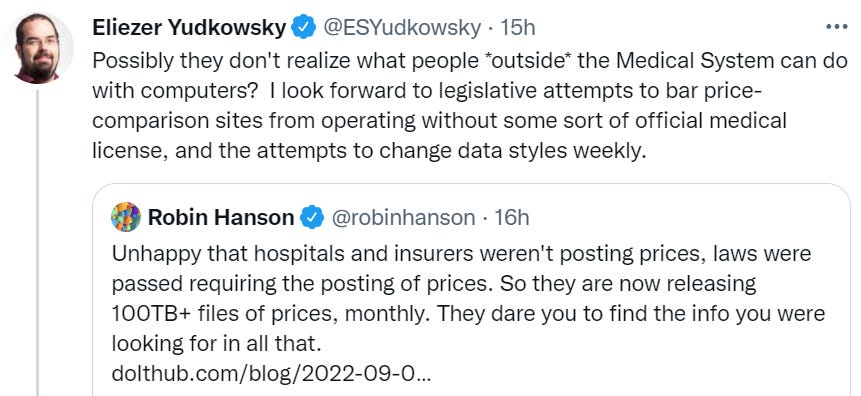This screenshot has height=396, width=861.
Task: Click Eliezer Yudkowsky's blue verified badge
Action: (303, 27)
